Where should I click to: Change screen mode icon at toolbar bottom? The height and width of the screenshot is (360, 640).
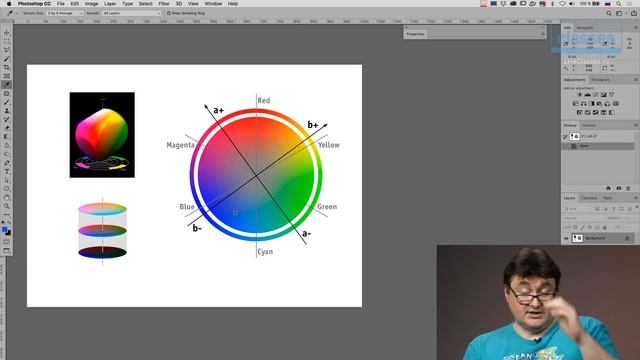[x=7, y=251]
